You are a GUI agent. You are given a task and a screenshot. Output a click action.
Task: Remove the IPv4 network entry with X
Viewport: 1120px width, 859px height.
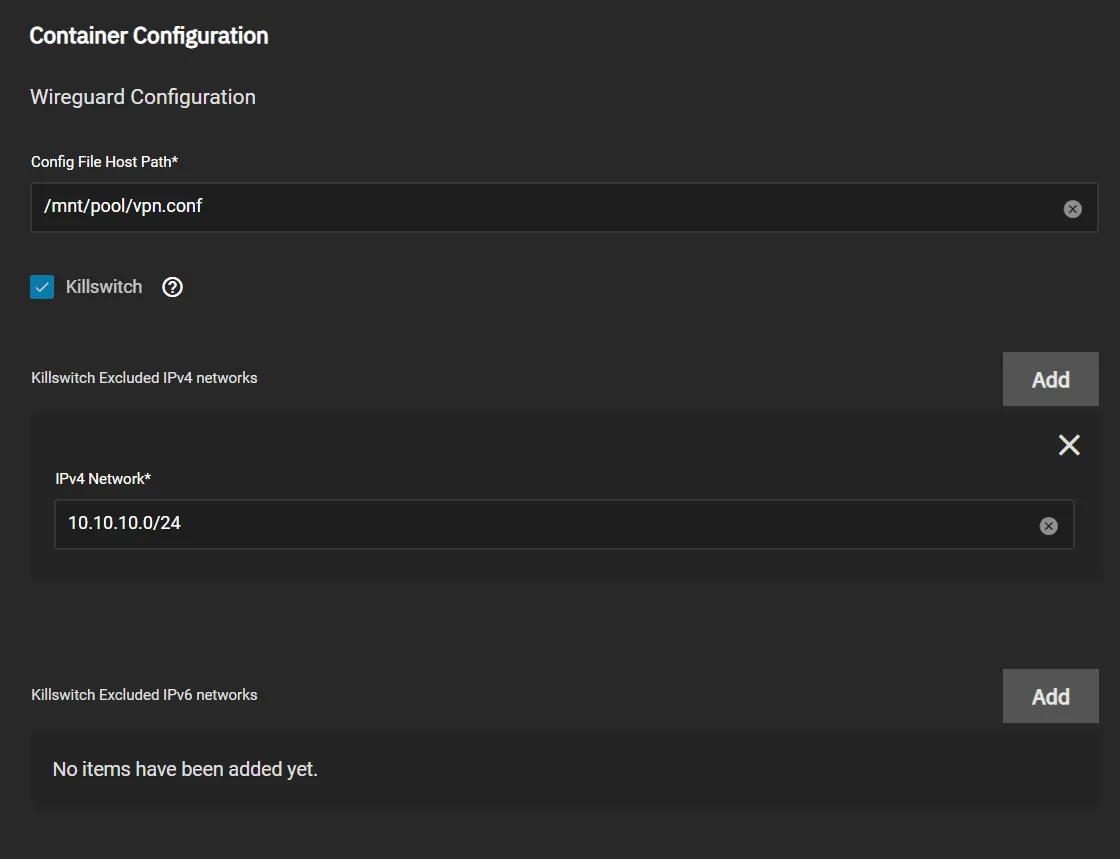coord(1069,446)
